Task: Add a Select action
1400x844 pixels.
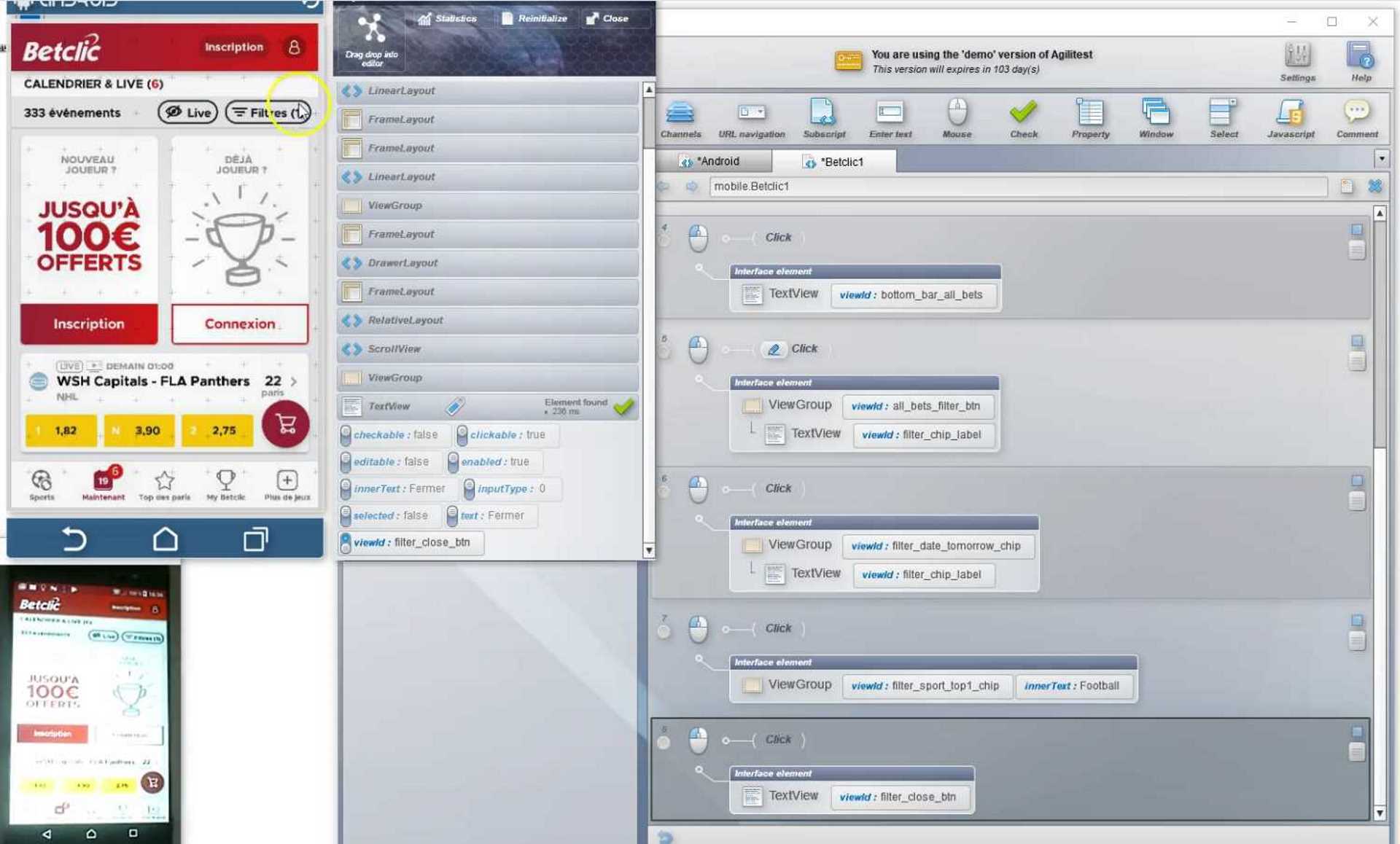Action: click(1224, 118)
